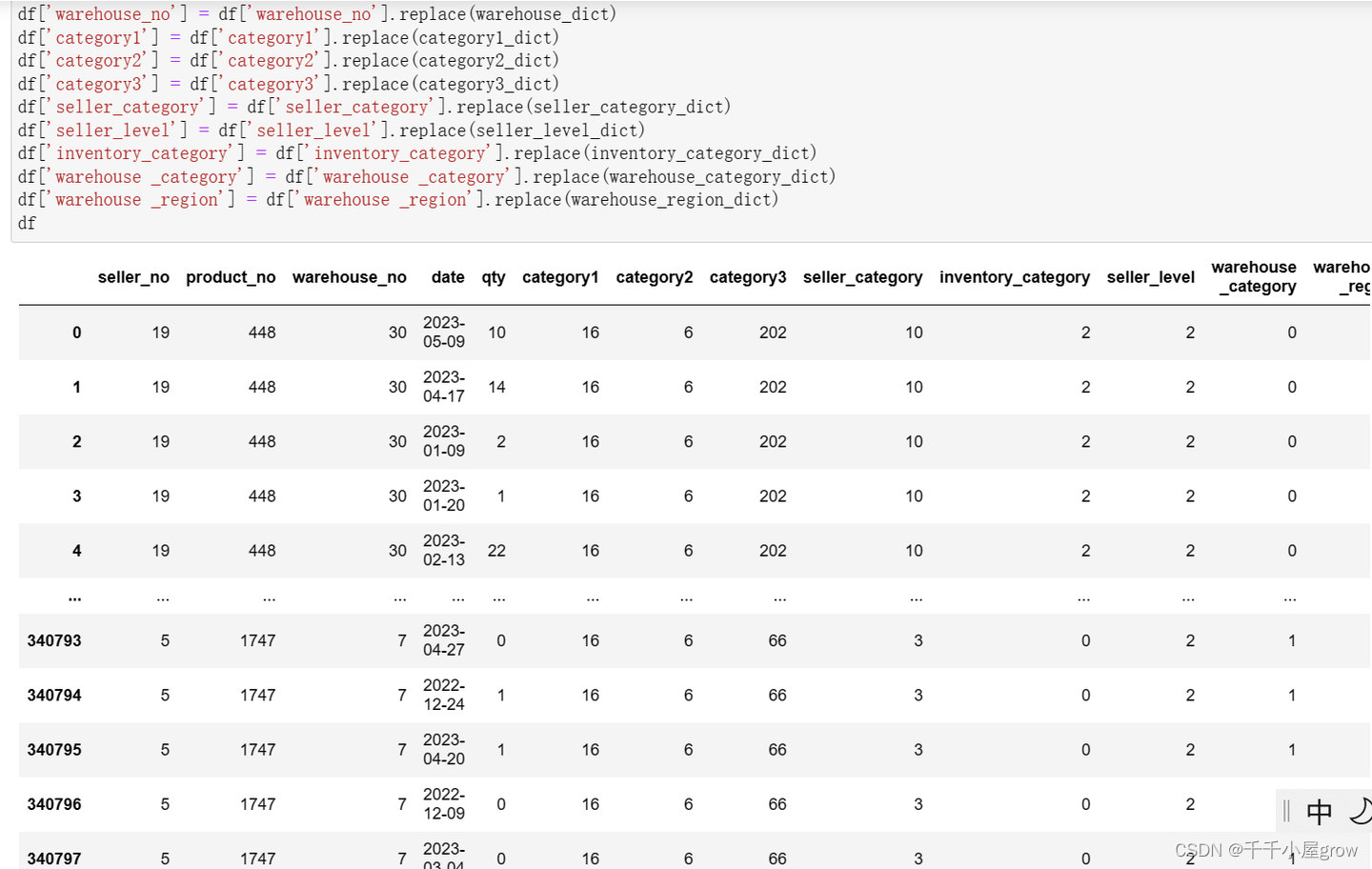Click the code line using category1_dict
This screenshot has width=1372, height=869.
pos(289,37)
